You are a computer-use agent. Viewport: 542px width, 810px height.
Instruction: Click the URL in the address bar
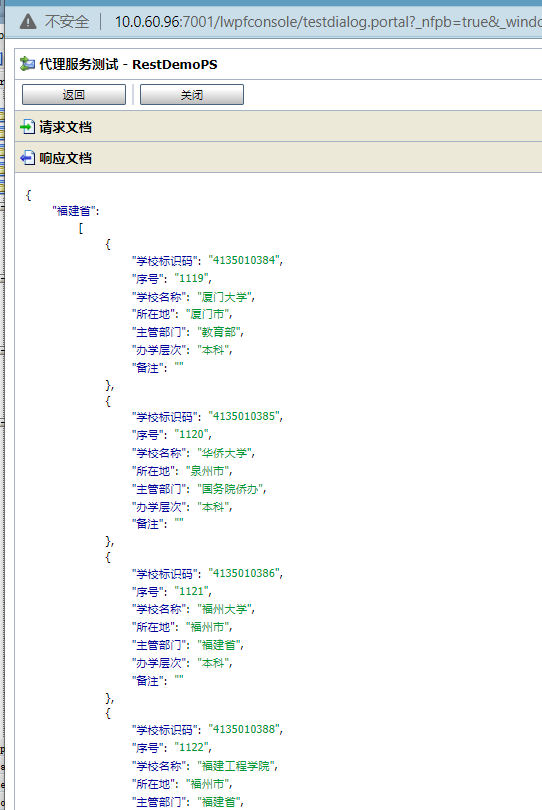click(328, 22)
